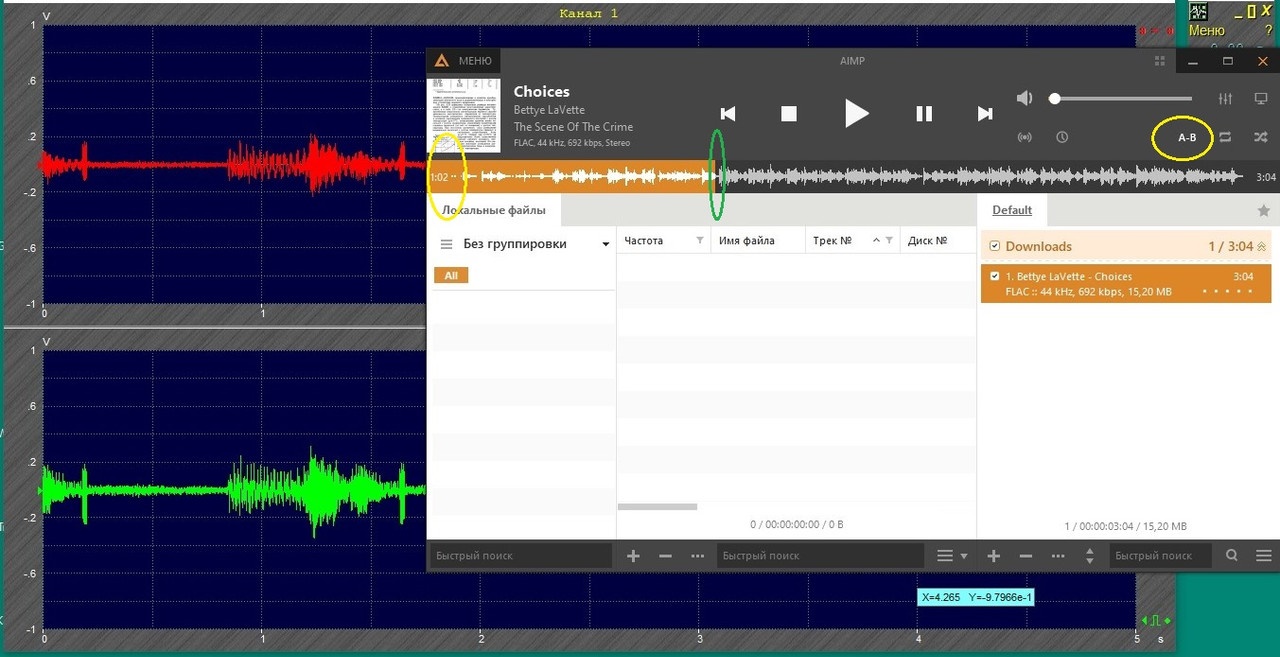
Task: Switch to the Default playlist tab
Action: (1012, 210)
